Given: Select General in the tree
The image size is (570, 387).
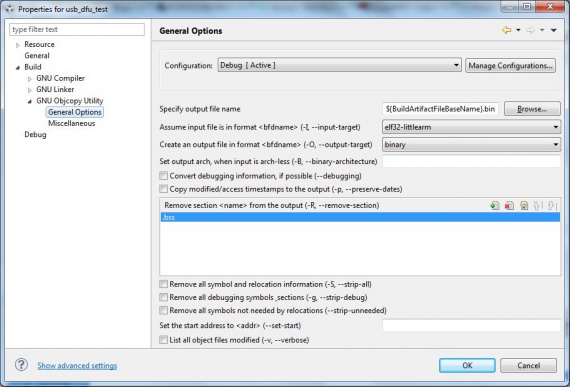Looking at the screenshot, I should pyautogui.click(x=37, y=56).
